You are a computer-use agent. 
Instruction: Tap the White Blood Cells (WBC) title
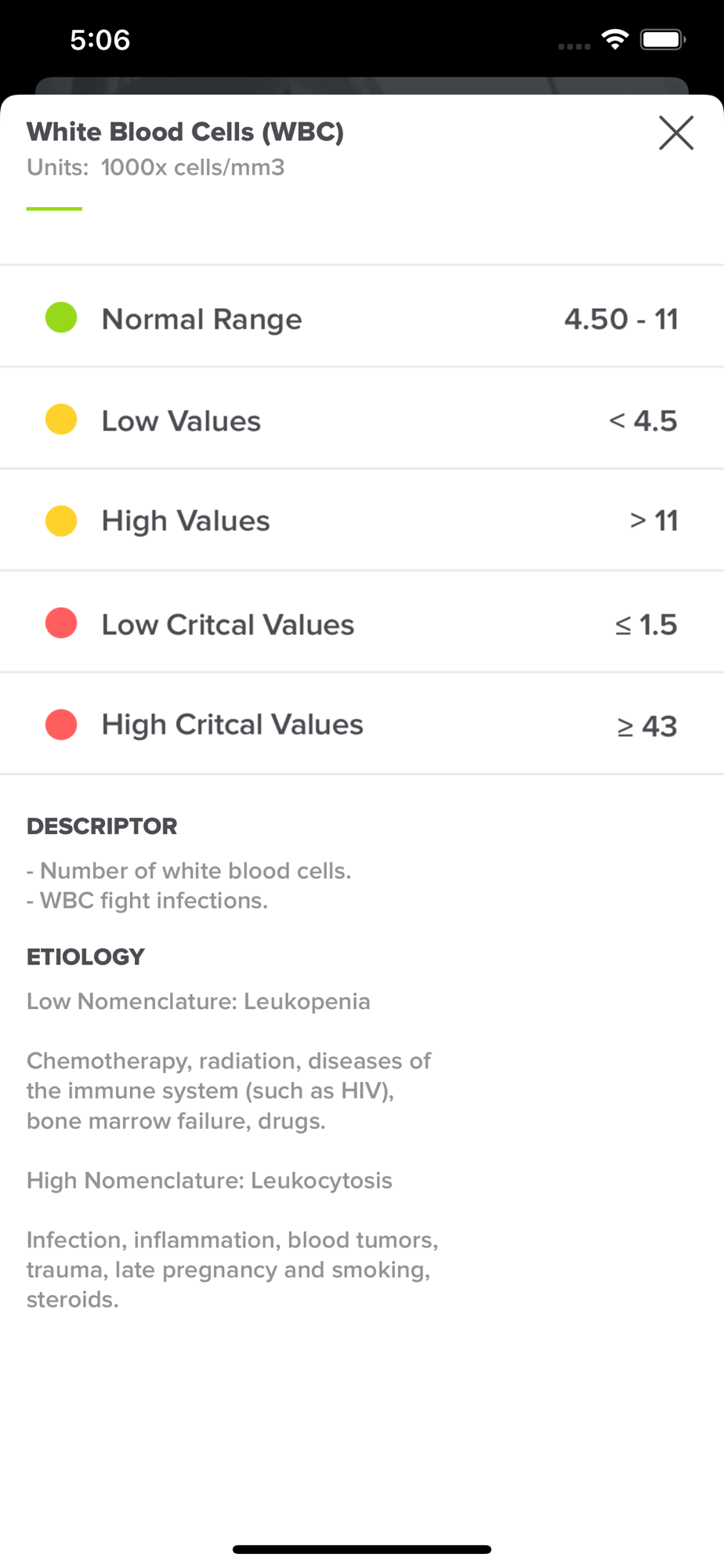pos(185,132)
